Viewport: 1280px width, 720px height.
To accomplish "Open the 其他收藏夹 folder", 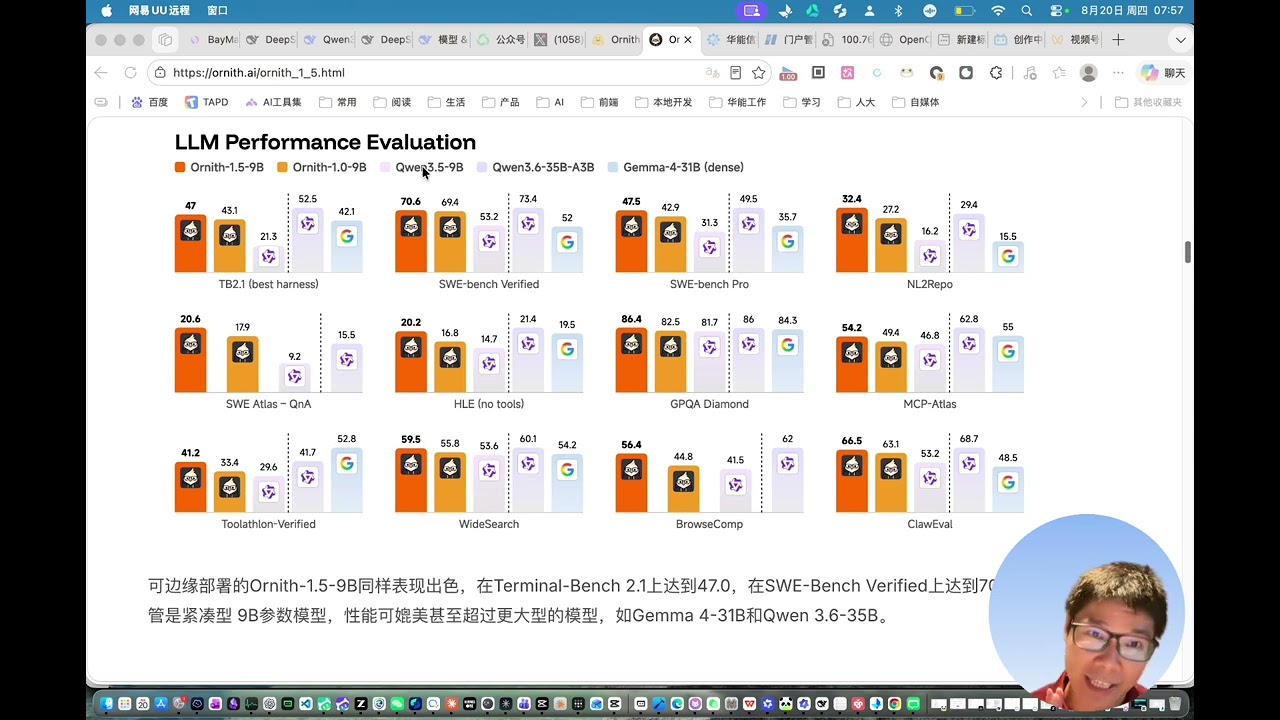I will pos(1149,102).
